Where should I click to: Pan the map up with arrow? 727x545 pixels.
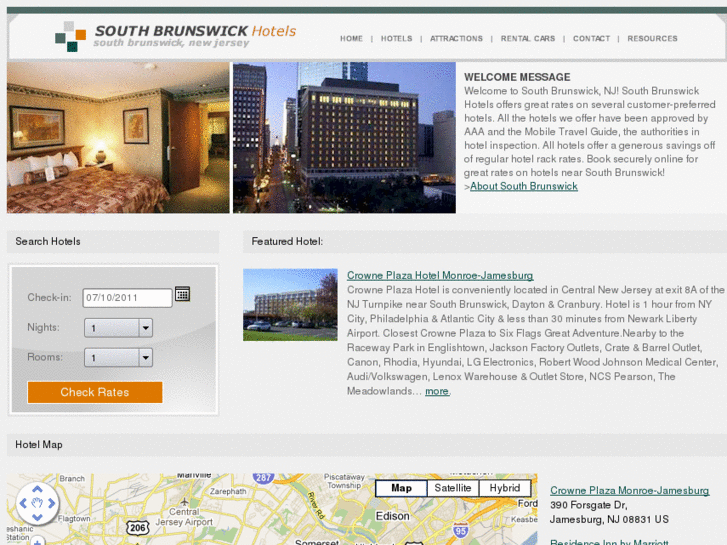37,489
